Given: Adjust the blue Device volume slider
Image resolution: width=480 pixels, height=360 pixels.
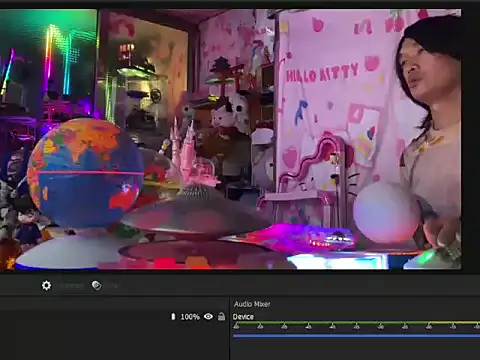Looking at the screenshot, I should (x=356, y=336).
